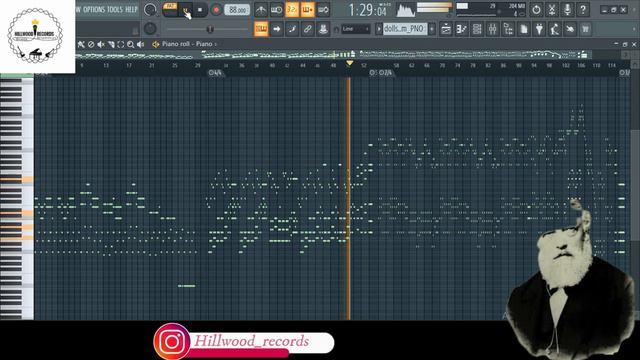640x360 pixels.
Task: Open the Piano roll - Piano breadcrumb
Action: 189,44
